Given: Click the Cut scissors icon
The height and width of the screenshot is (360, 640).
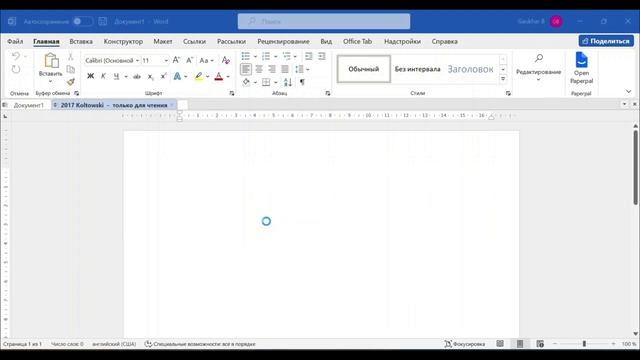Looking at the screenshot, I should [71, 57].
